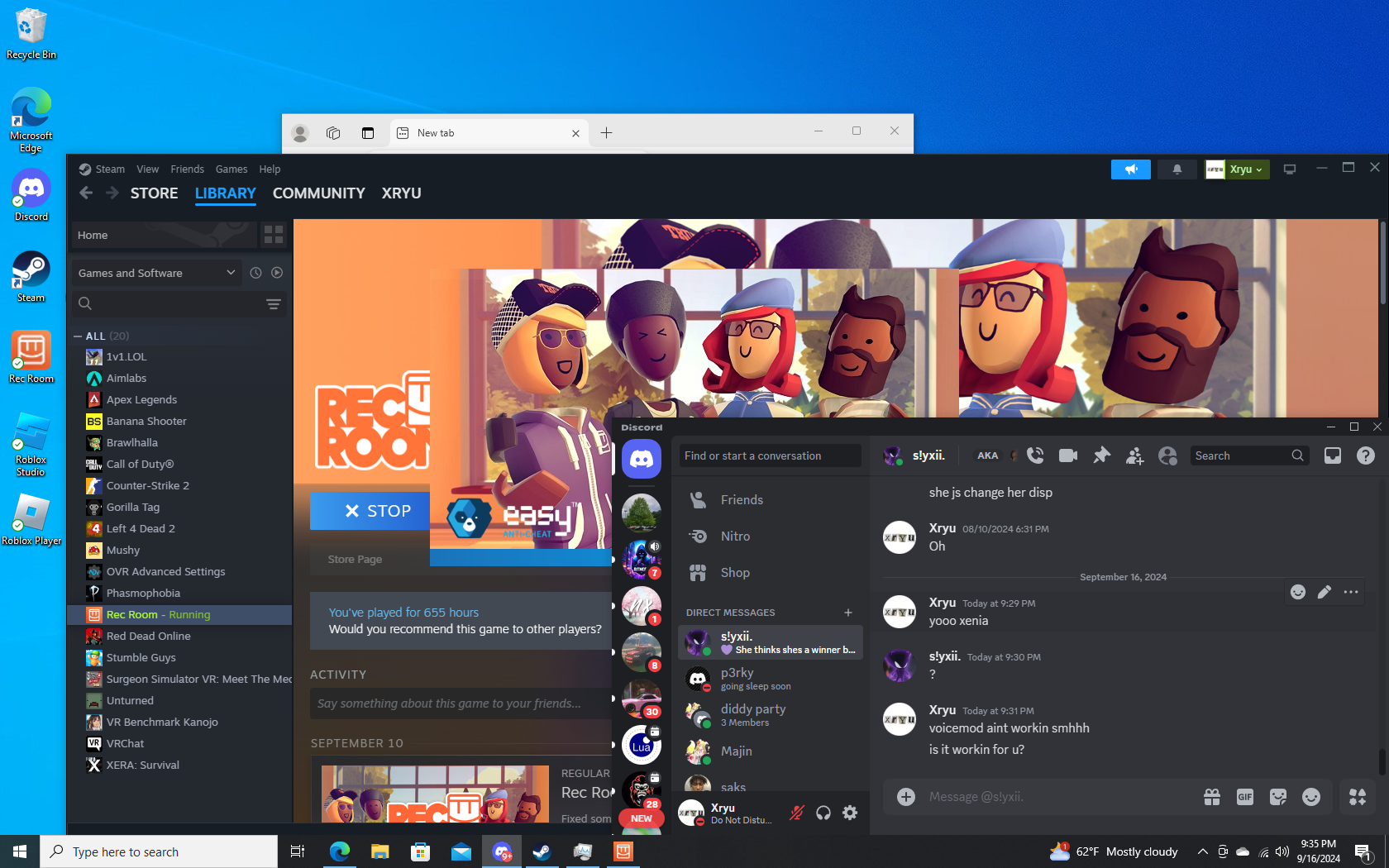Open the GIF picker in Discord
The image size is (1389, 868).
pos(1245,797)
